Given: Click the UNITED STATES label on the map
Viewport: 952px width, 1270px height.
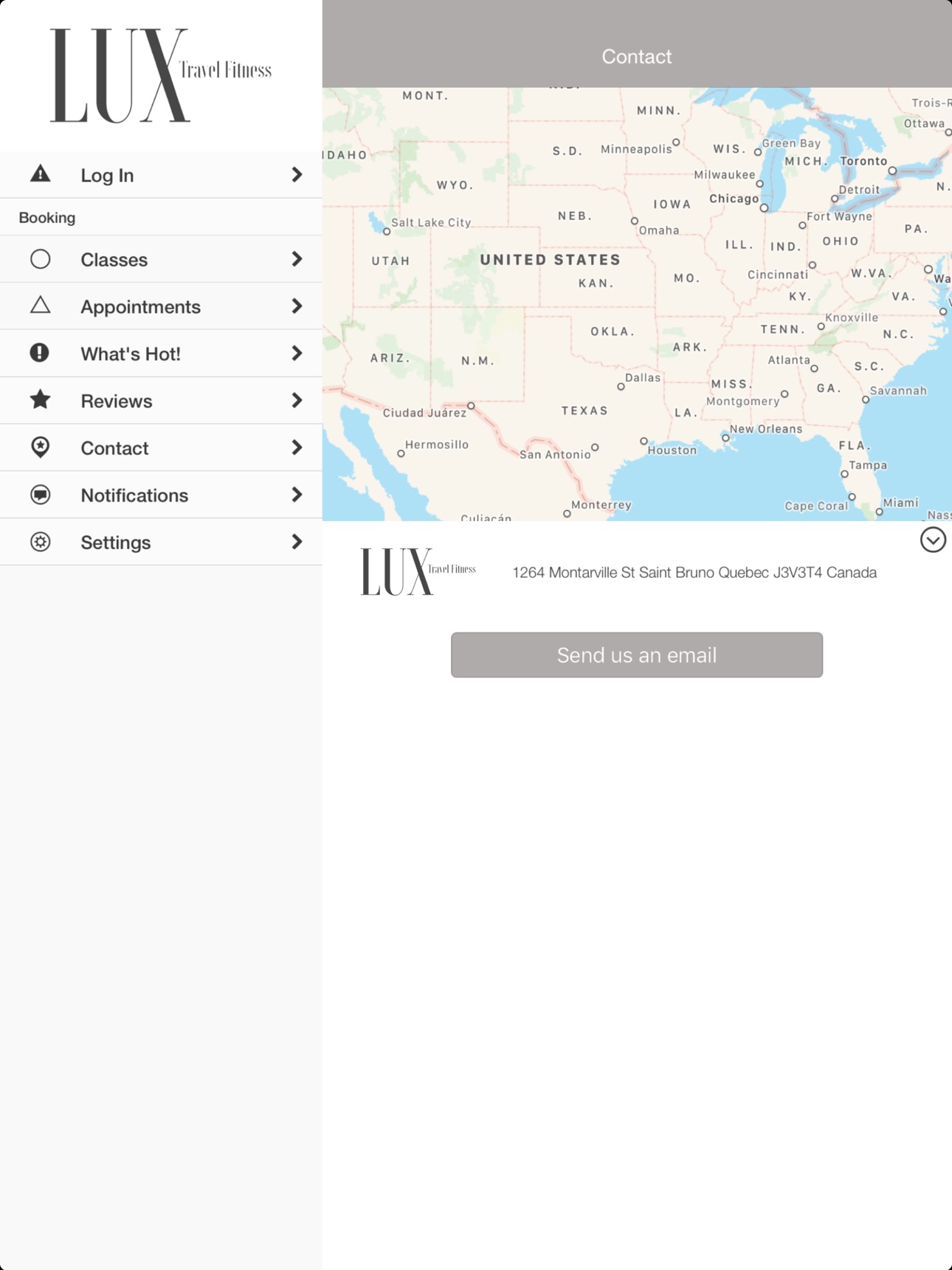Looking at the screenshot, I should click(x=551, y=260).
